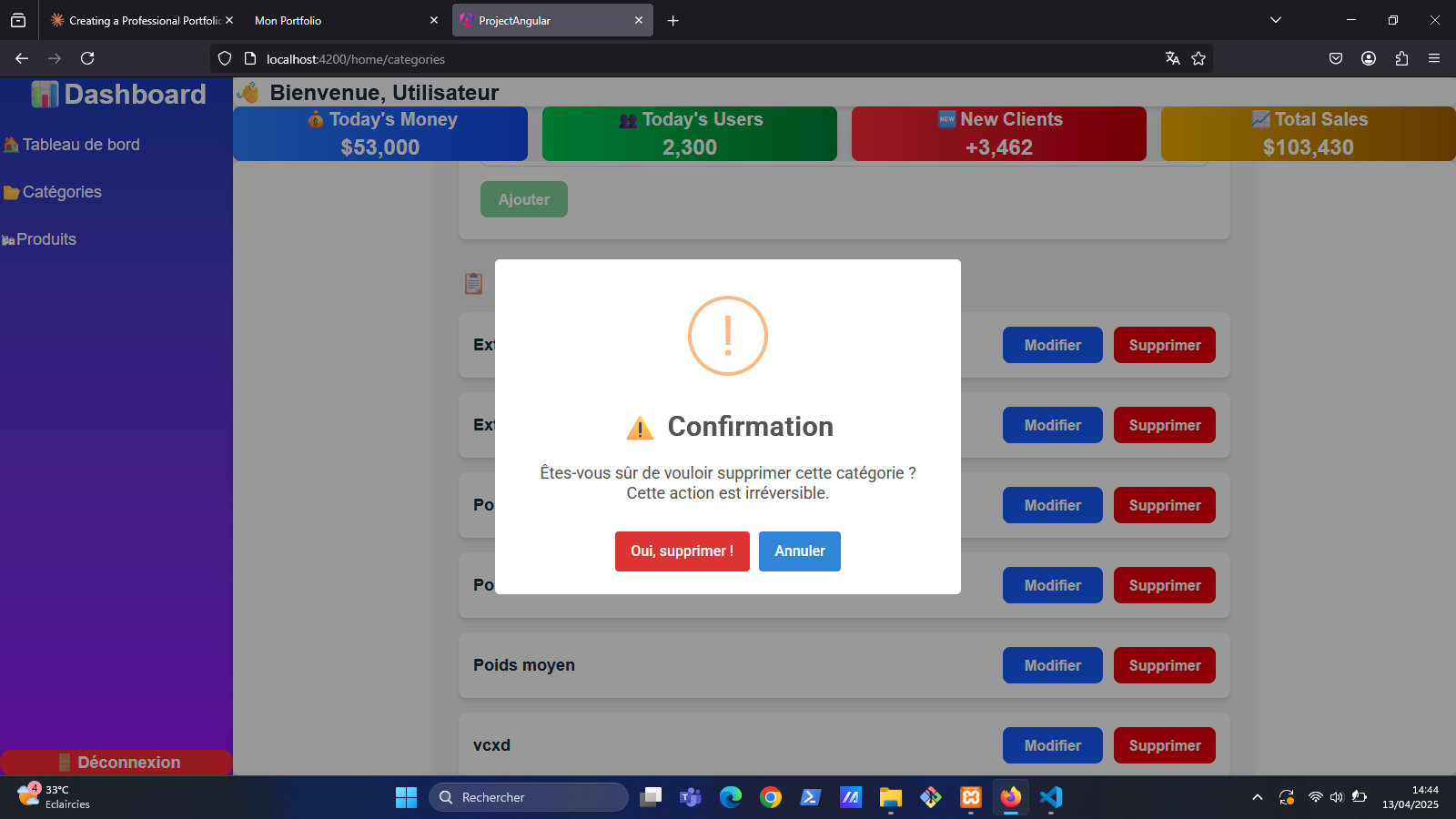The width and height of the screenshot is (1456, 819).
Task: Open File Explorer from the taskbar
Action: click(x=891, y=797)
